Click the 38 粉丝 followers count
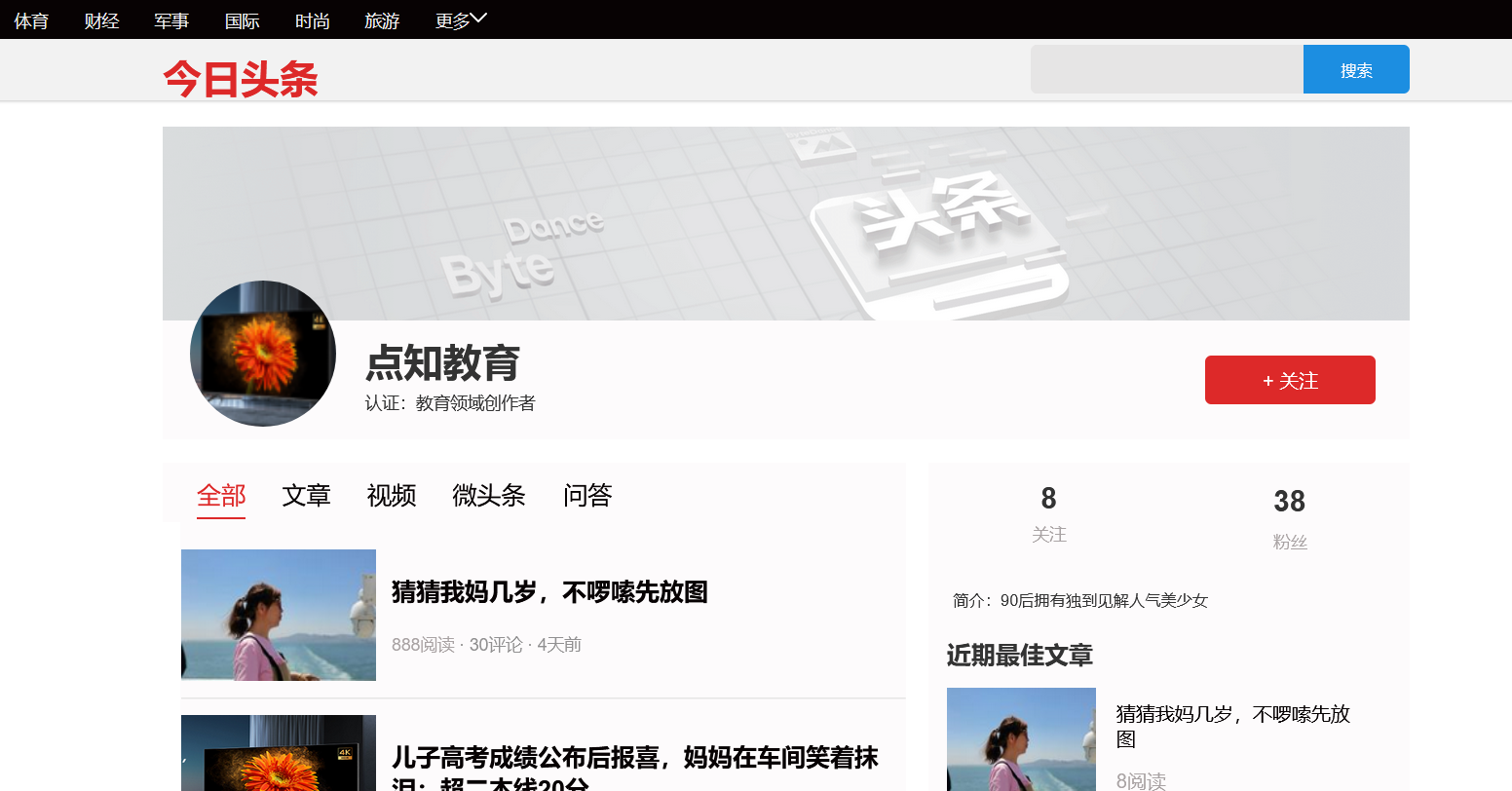This screenshot has width=1512, height=791. (x=1290, y=518)
